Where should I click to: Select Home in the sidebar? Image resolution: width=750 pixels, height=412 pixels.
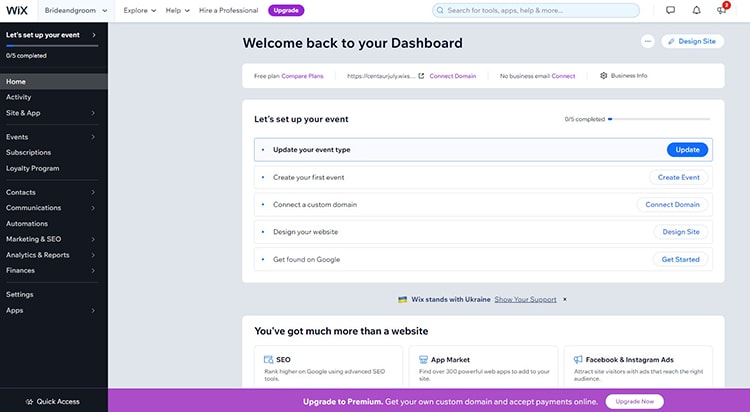tap(54, 81)
